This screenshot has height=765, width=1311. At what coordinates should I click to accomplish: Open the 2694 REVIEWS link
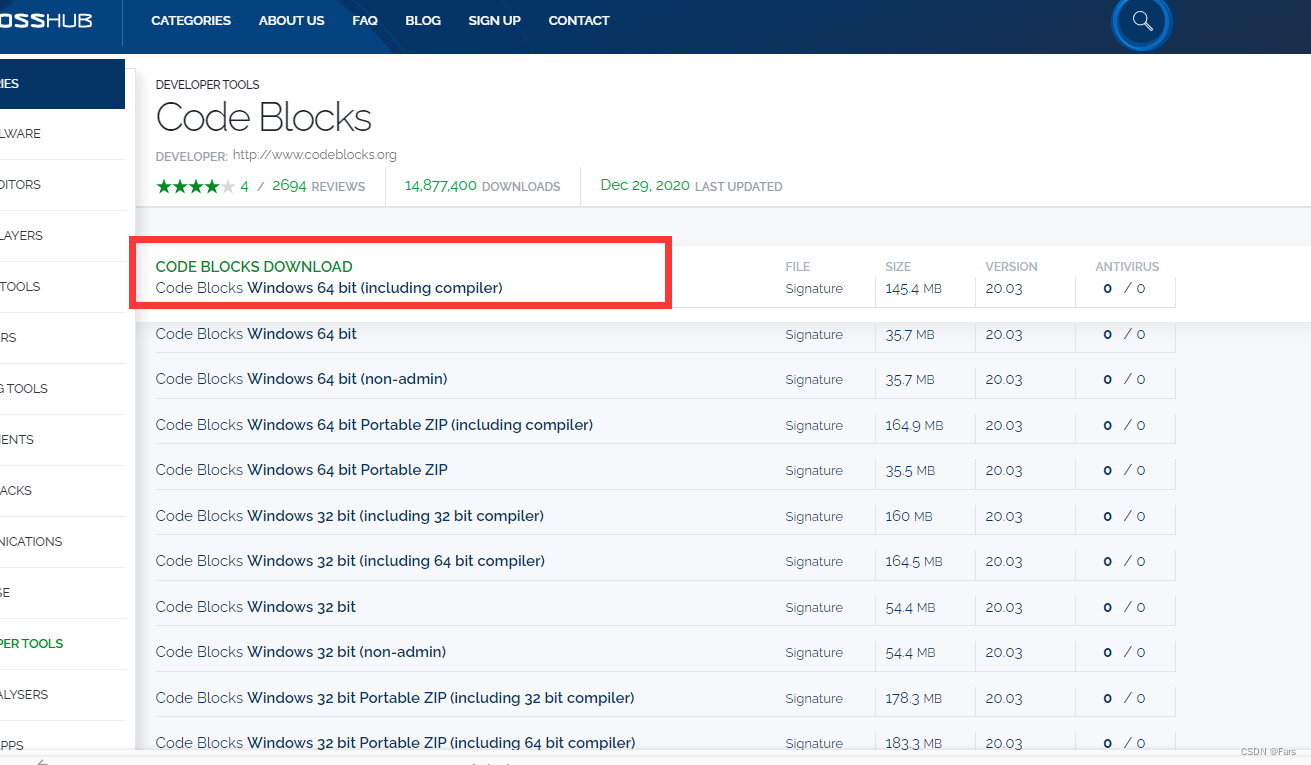318,186
